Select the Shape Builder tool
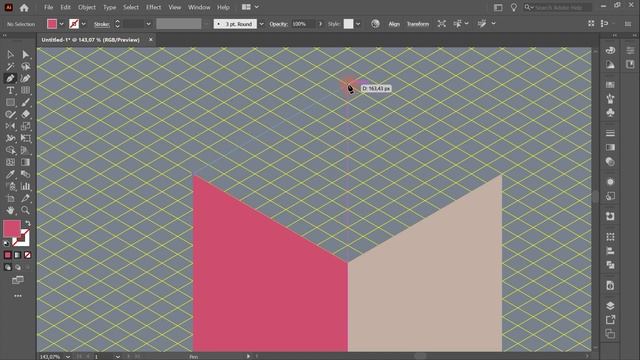 point(10,150)
